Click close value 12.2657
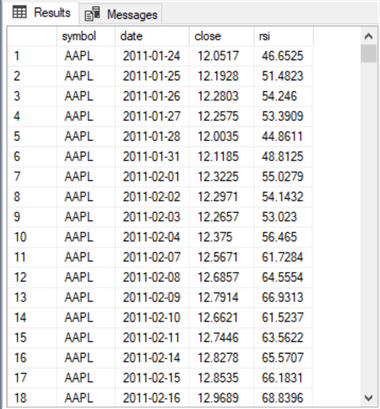 [x=222, y=217]
